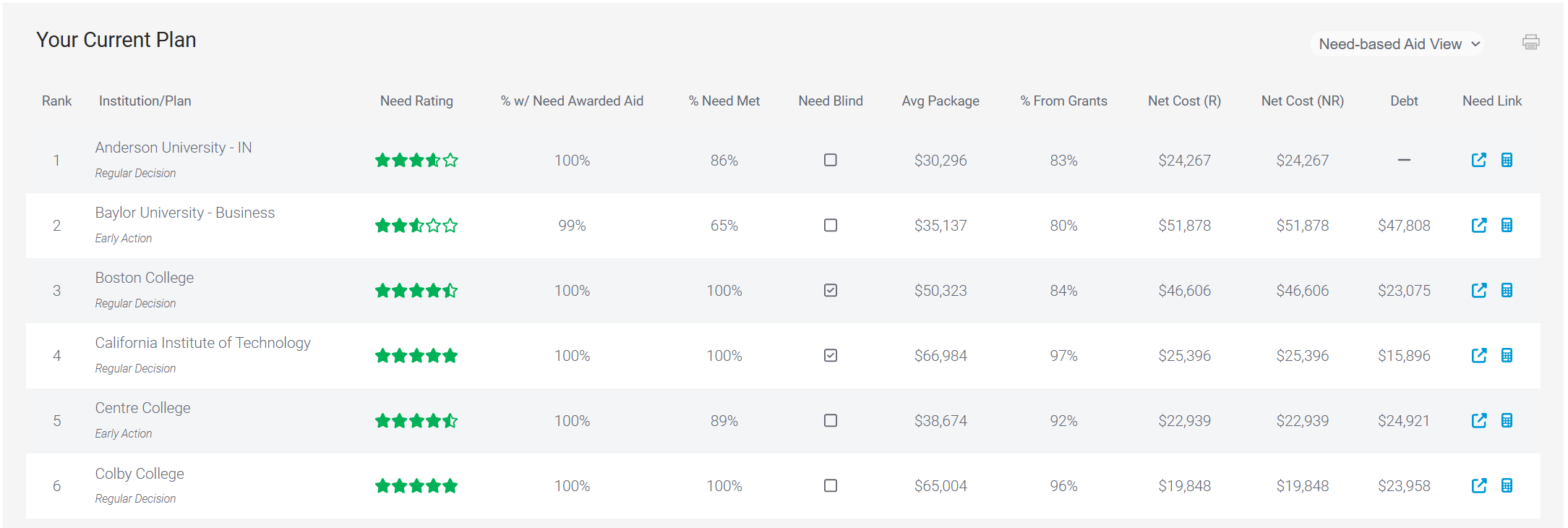The height and width of the screenshot is (528, 1568).
Task: Click California Institute of Technology star rating
Action: click(416, 355)
